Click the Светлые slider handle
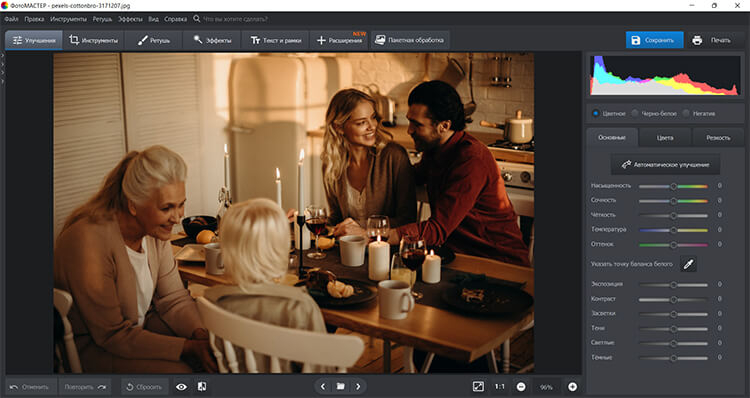The height and width of the screenshot is (398, 750). coord(673,343)
